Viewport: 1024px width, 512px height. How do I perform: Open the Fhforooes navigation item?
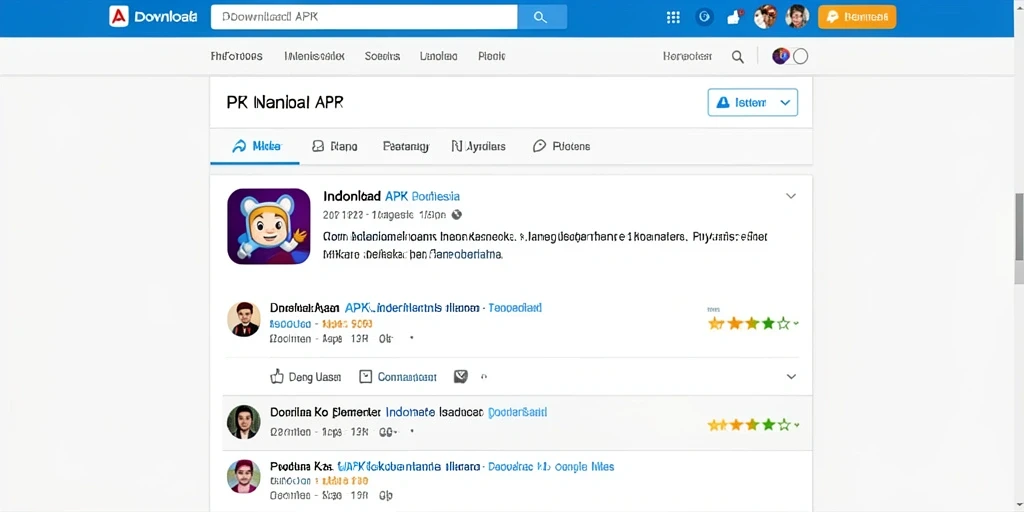tap(236, 56)
